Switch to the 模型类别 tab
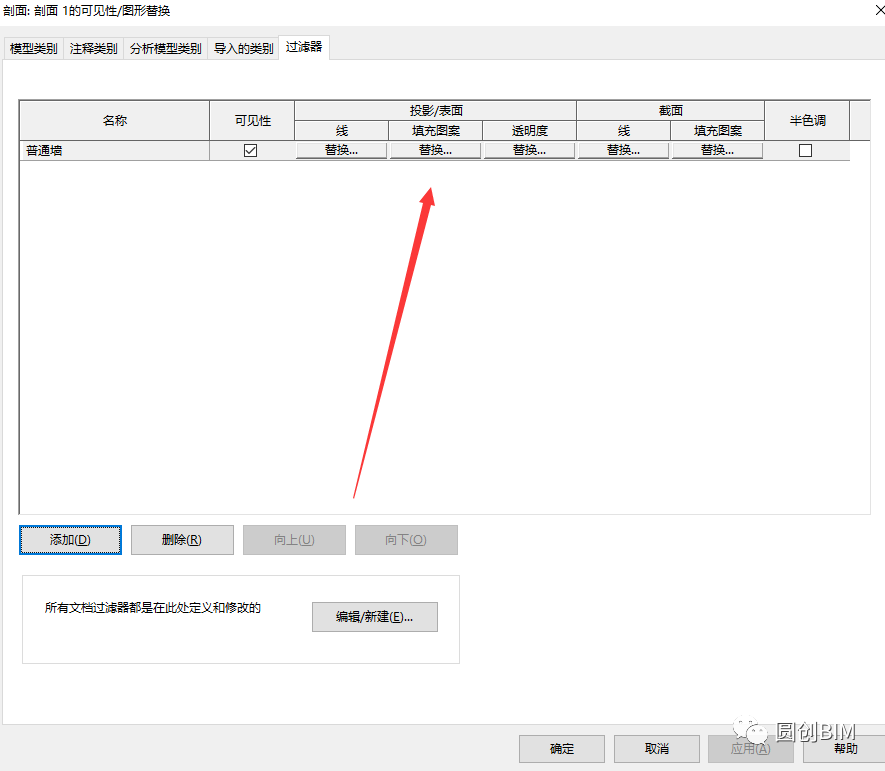Screen dimensions: 885x771 [x=34, y=49]
